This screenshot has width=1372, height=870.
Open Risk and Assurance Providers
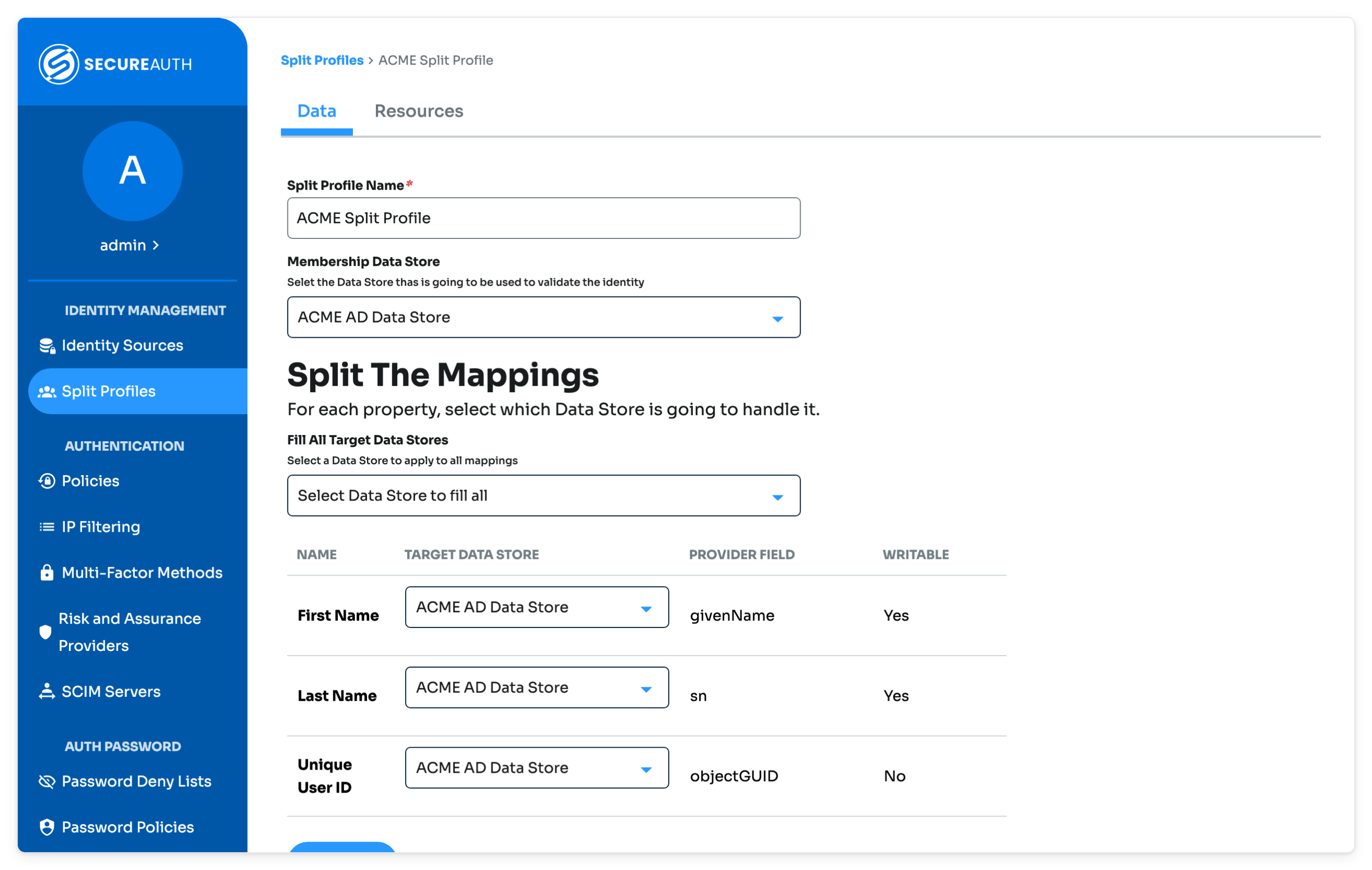[x=129, y=632]
